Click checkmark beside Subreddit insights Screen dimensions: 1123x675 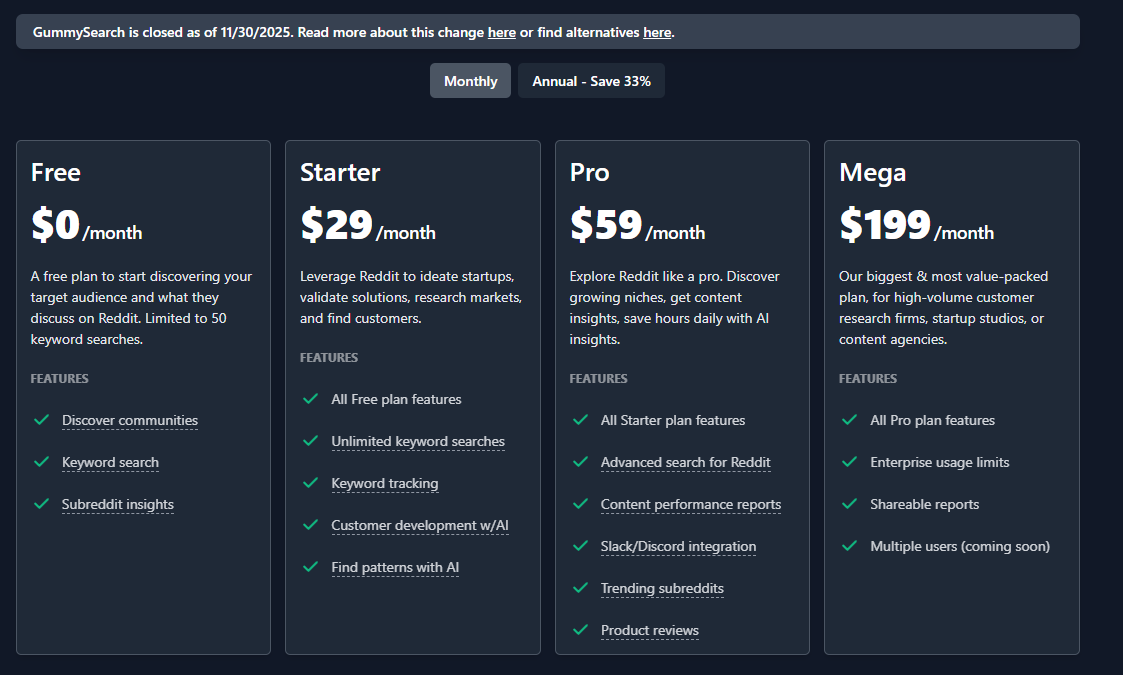42,504
